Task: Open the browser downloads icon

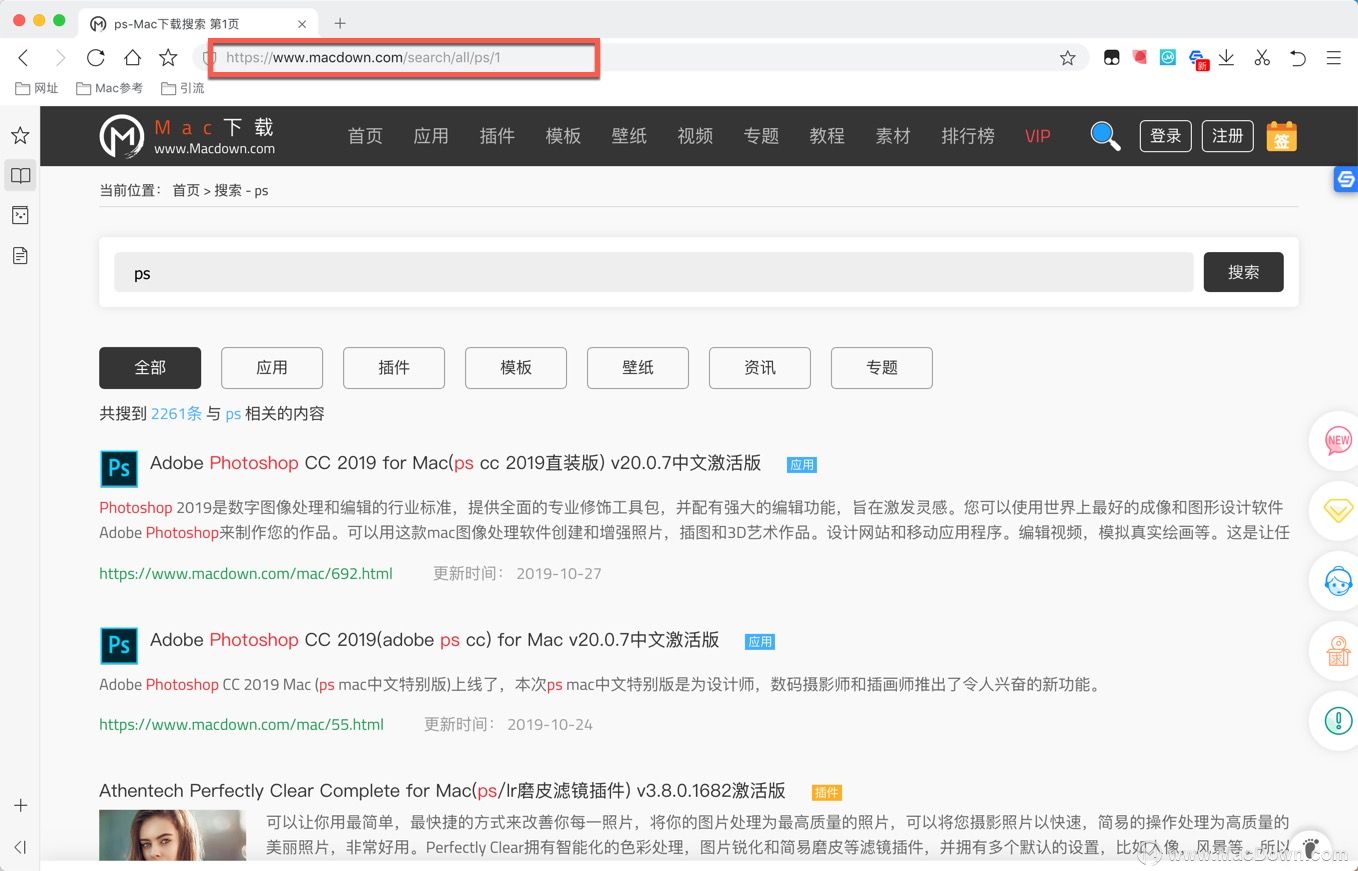Action: pyautogui.click(x=1226, y=58)
